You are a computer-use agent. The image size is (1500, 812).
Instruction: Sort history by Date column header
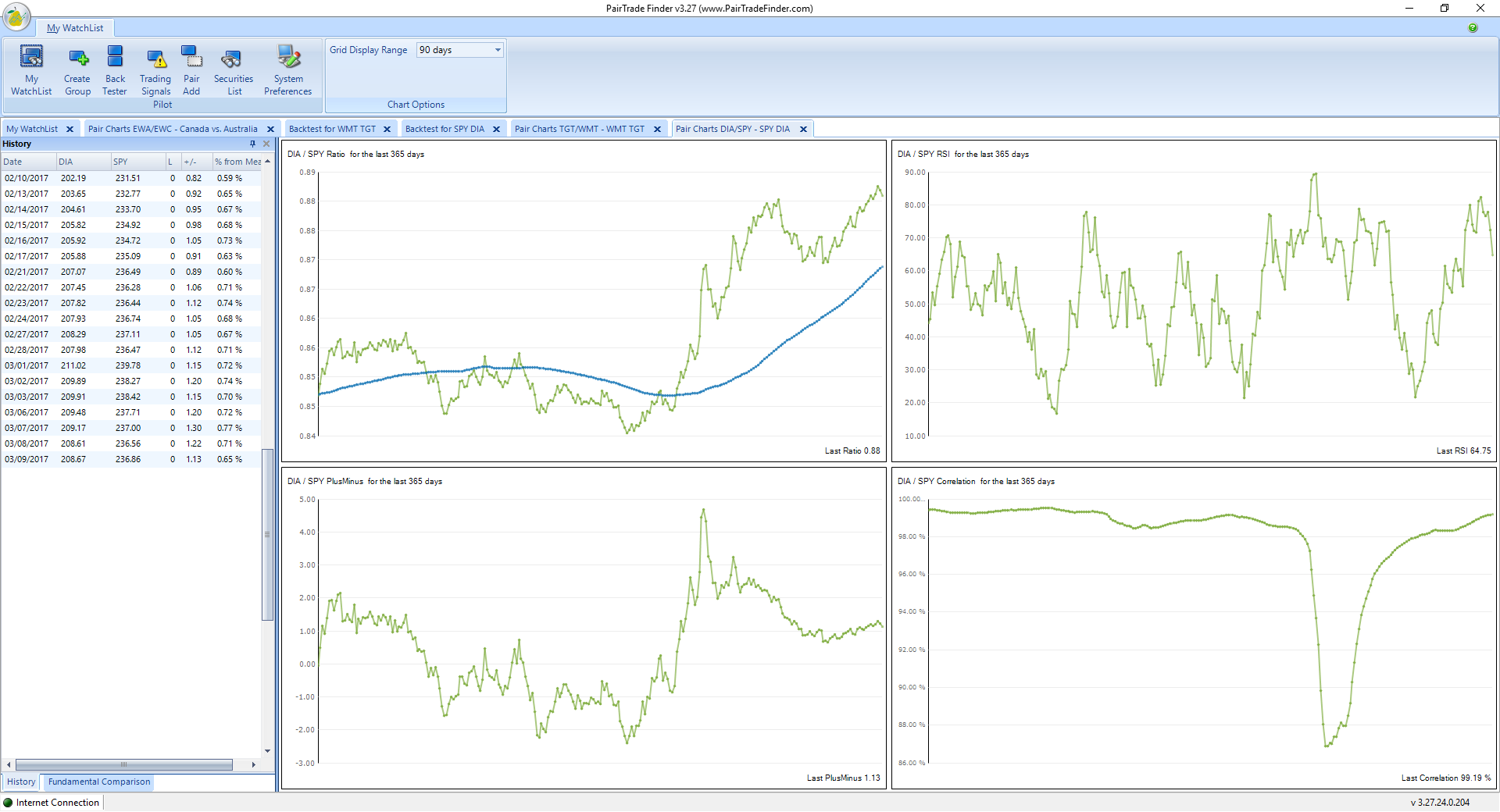27,162
